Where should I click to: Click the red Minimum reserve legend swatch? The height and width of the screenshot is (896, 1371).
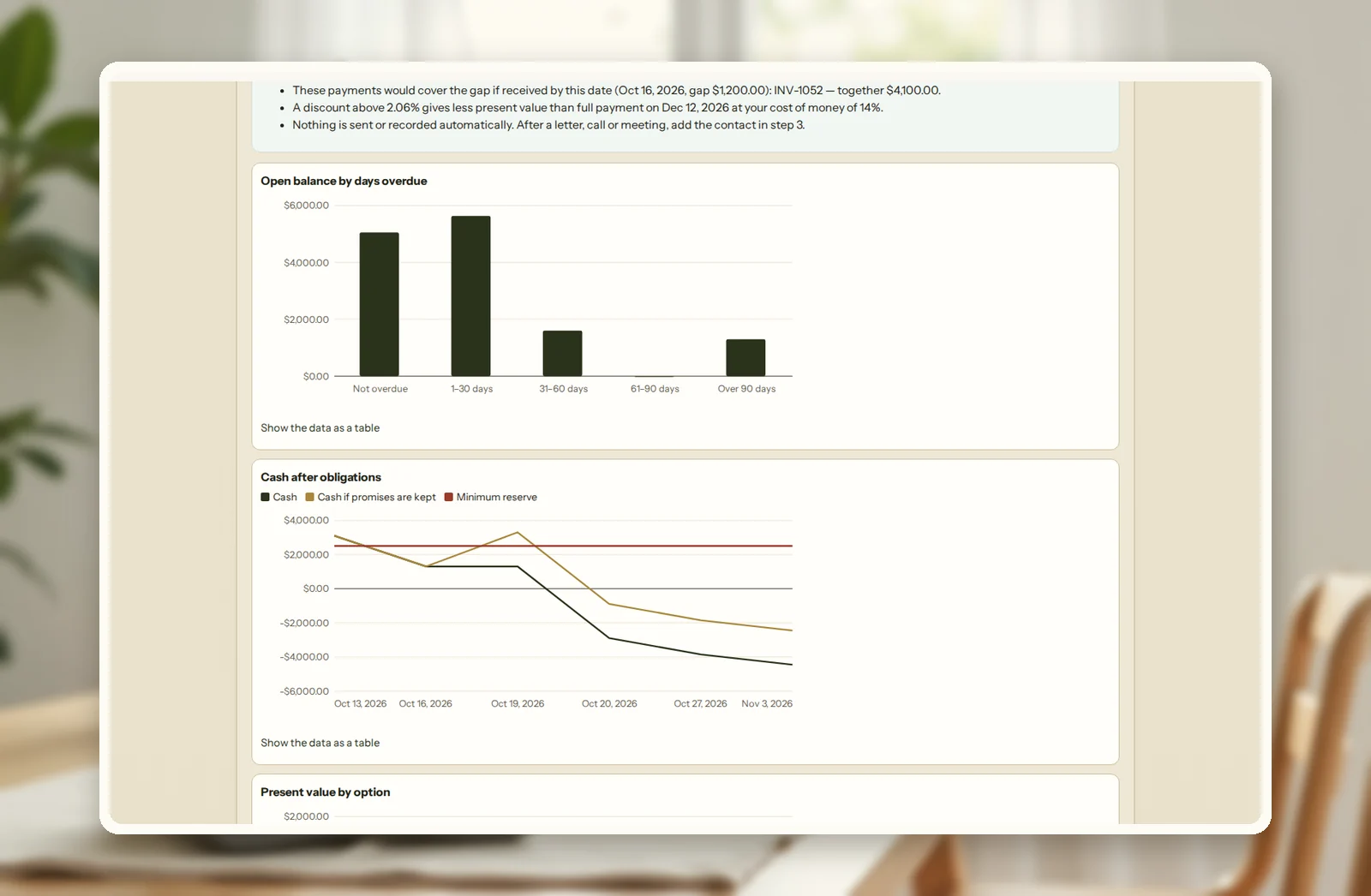448,497
